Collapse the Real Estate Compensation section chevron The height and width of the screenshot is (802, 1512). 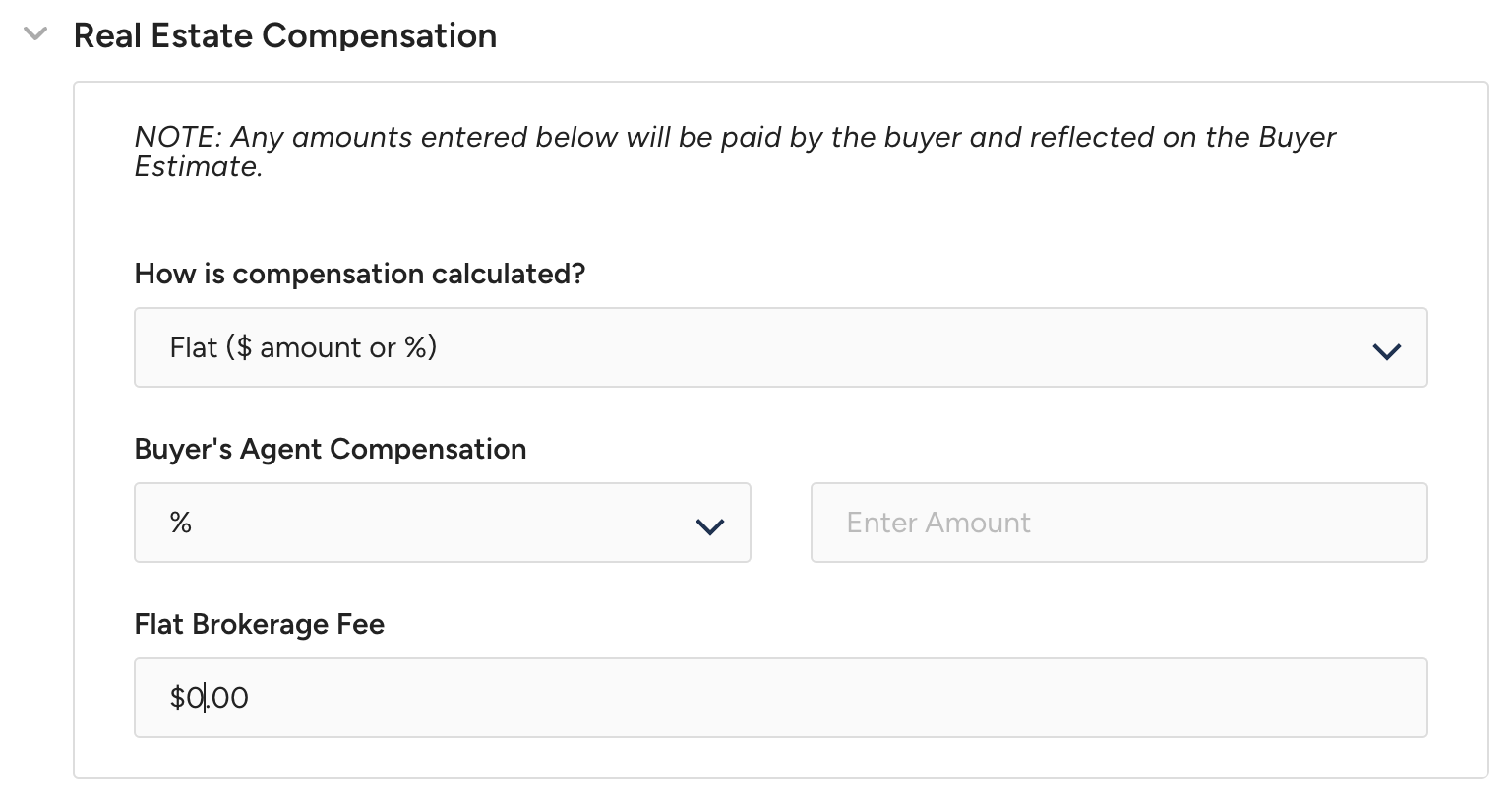click(x=35, y=35)
